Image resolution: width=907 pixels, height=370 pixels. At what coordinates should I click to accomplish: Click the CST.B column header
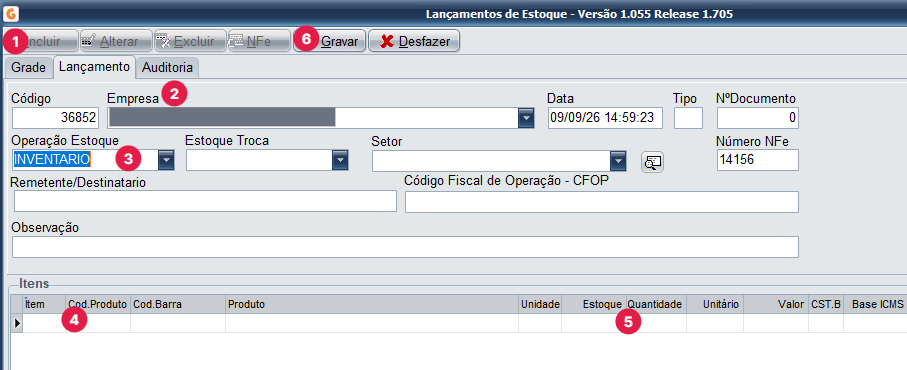826,304
